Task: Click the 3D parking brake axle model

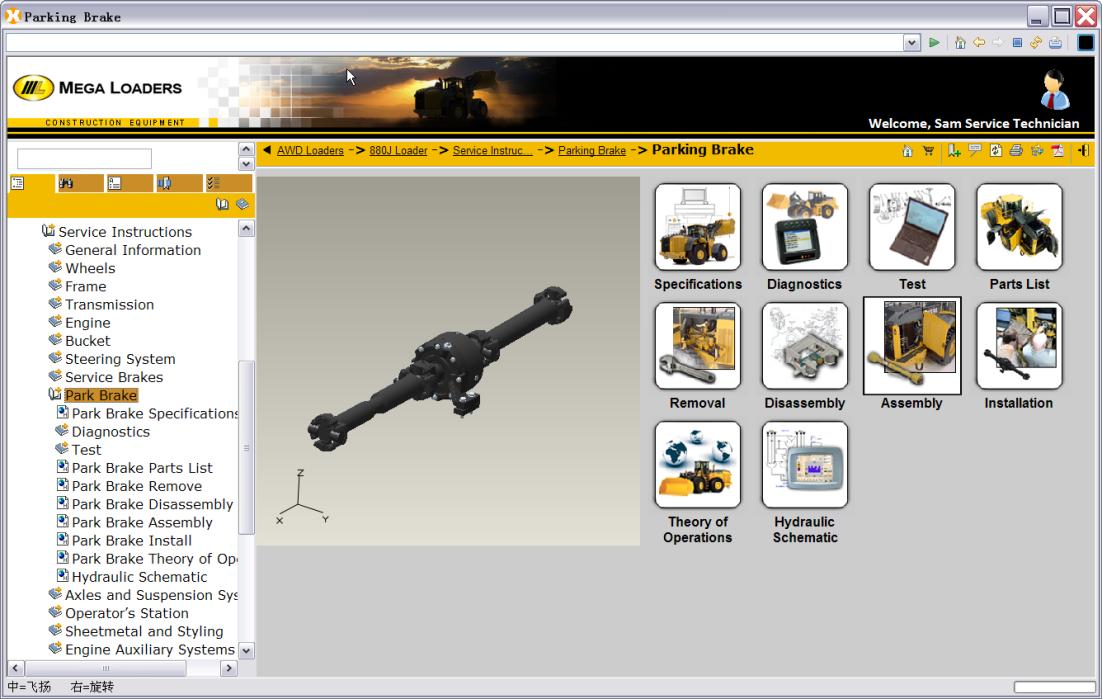Action: [441, 367]
